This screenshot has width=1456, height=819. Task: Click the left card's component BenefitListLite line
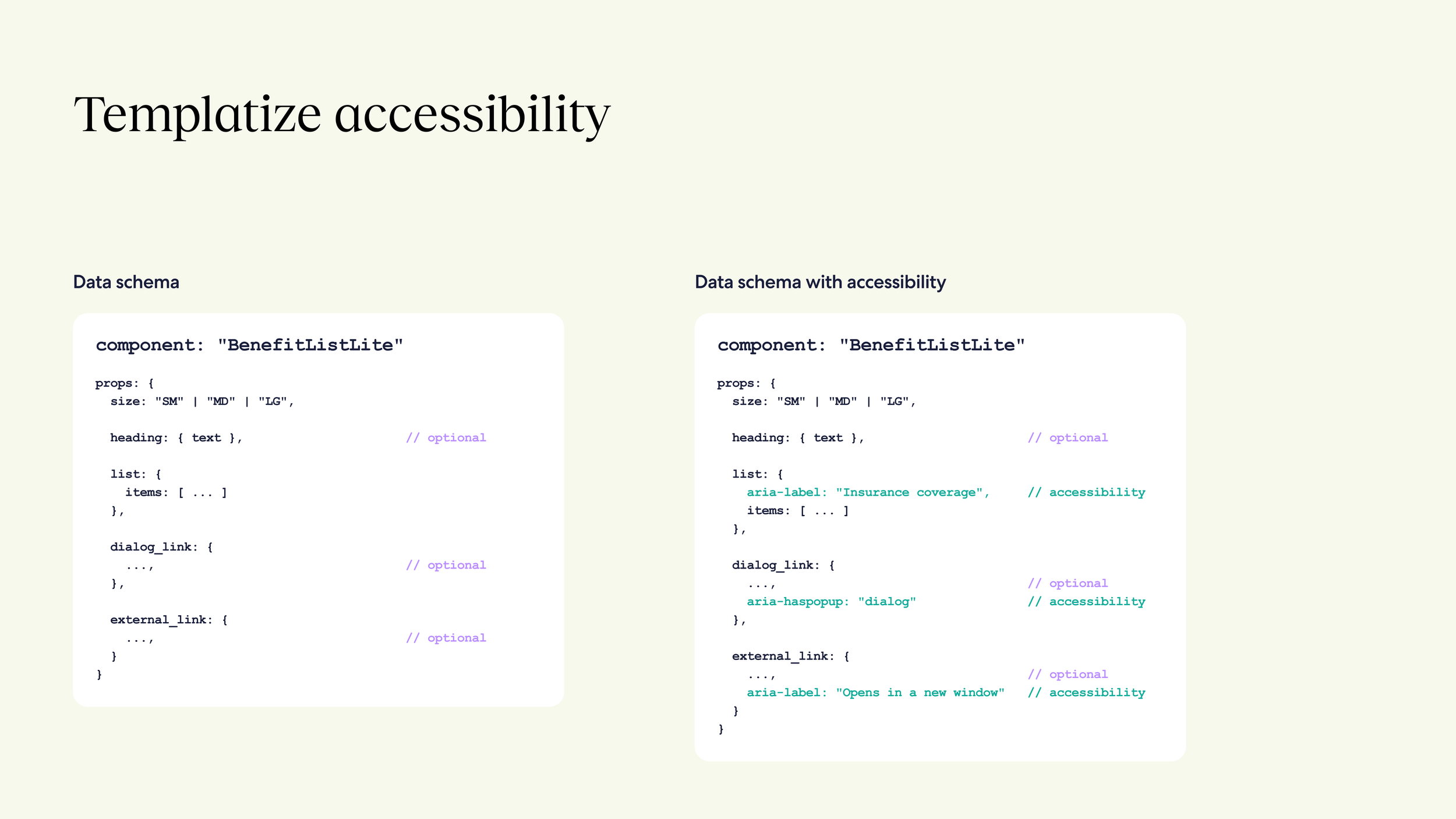click(249, 345)
